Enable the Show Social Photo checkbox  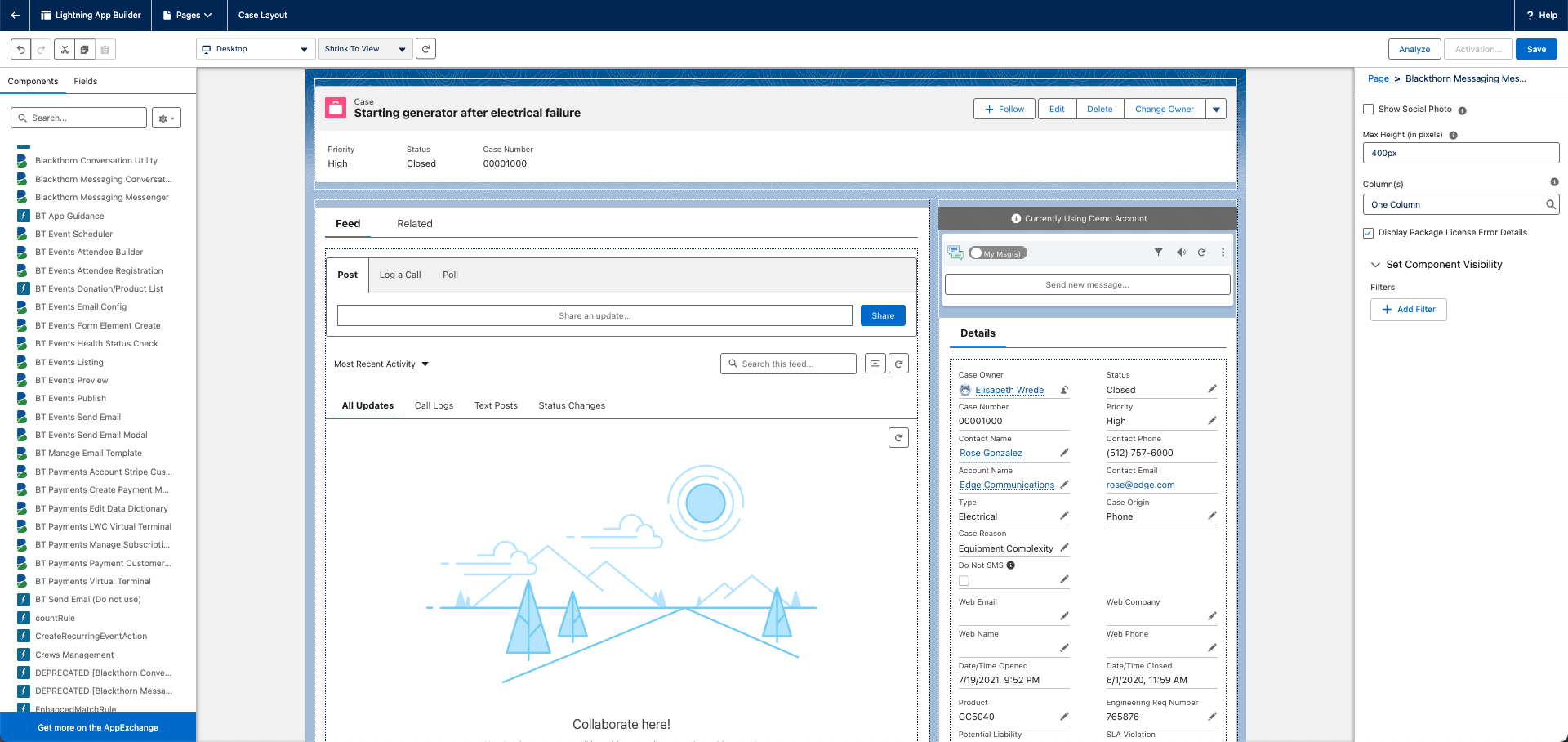1368,110
